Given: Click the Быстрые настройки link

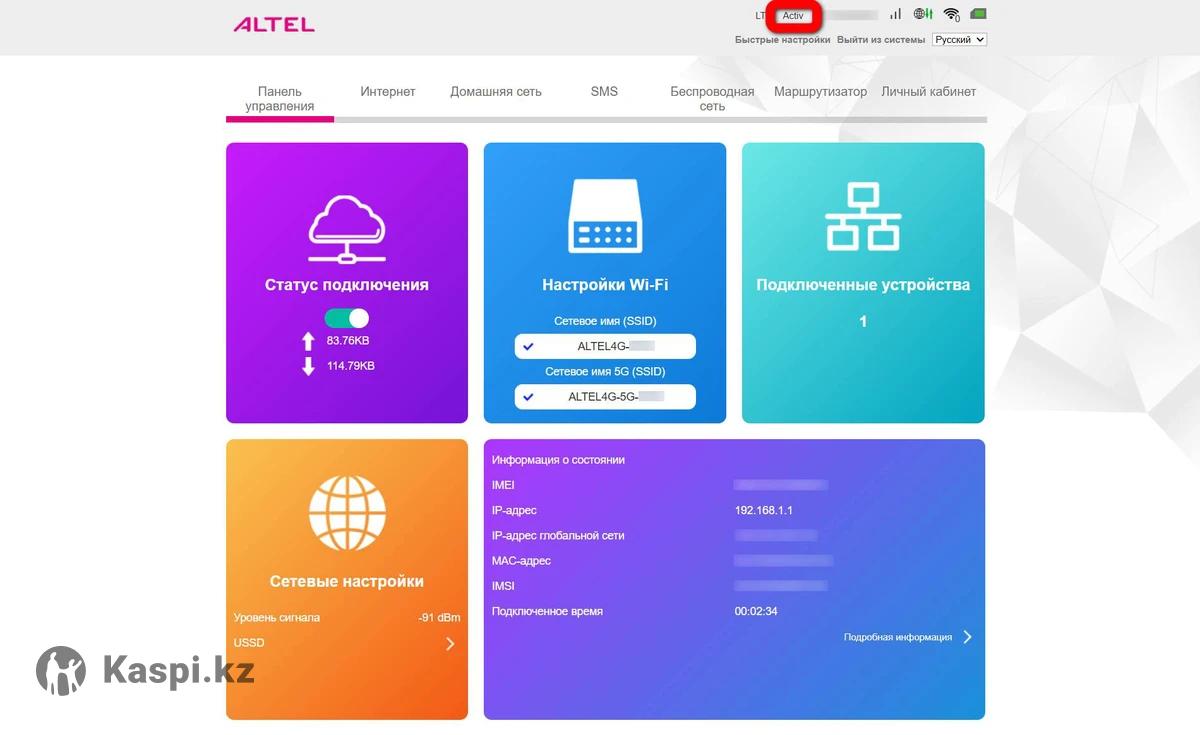Looking at the screenshot, I should pos(782,40).
